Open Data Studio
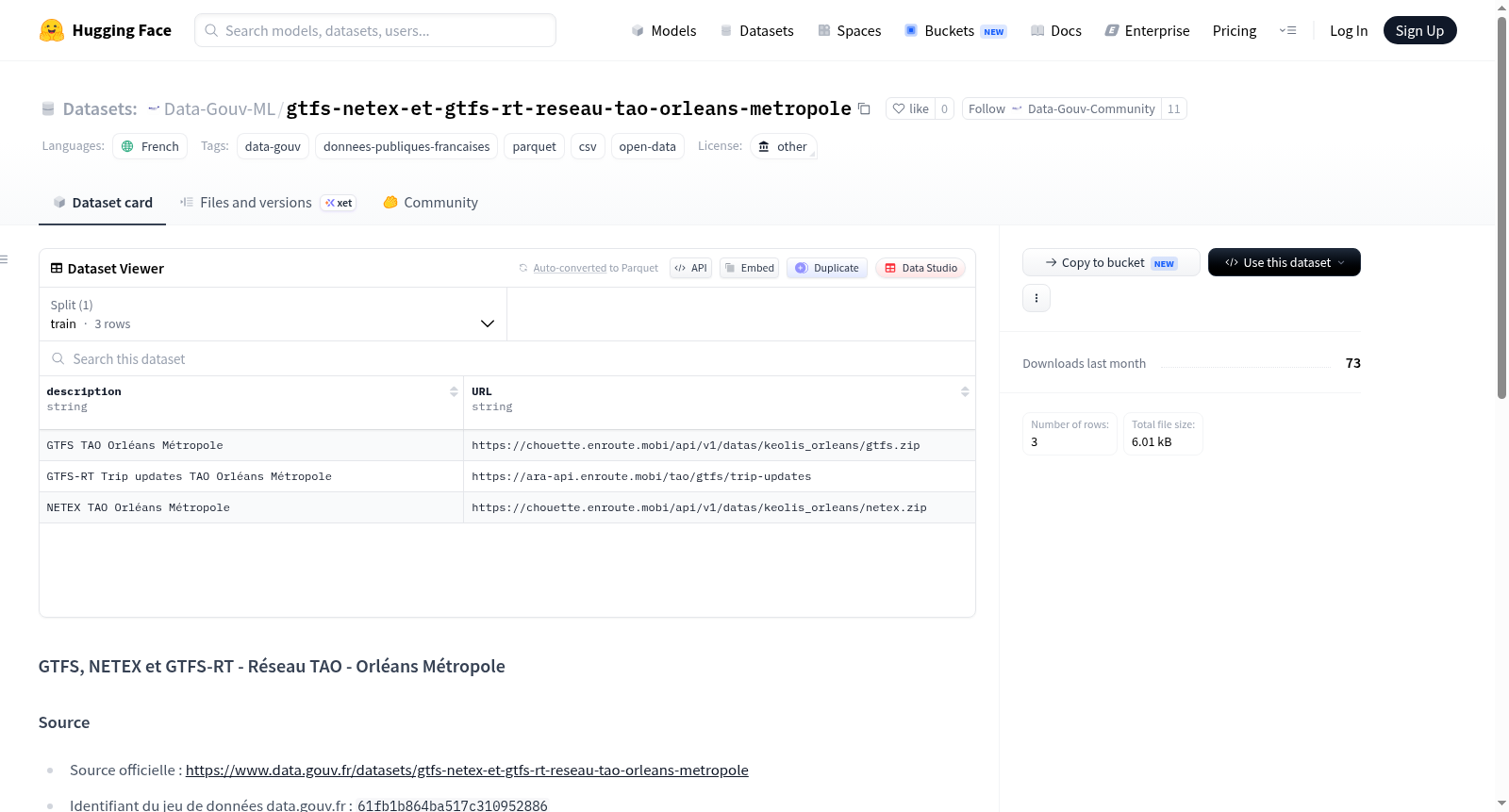 (920, 268)
